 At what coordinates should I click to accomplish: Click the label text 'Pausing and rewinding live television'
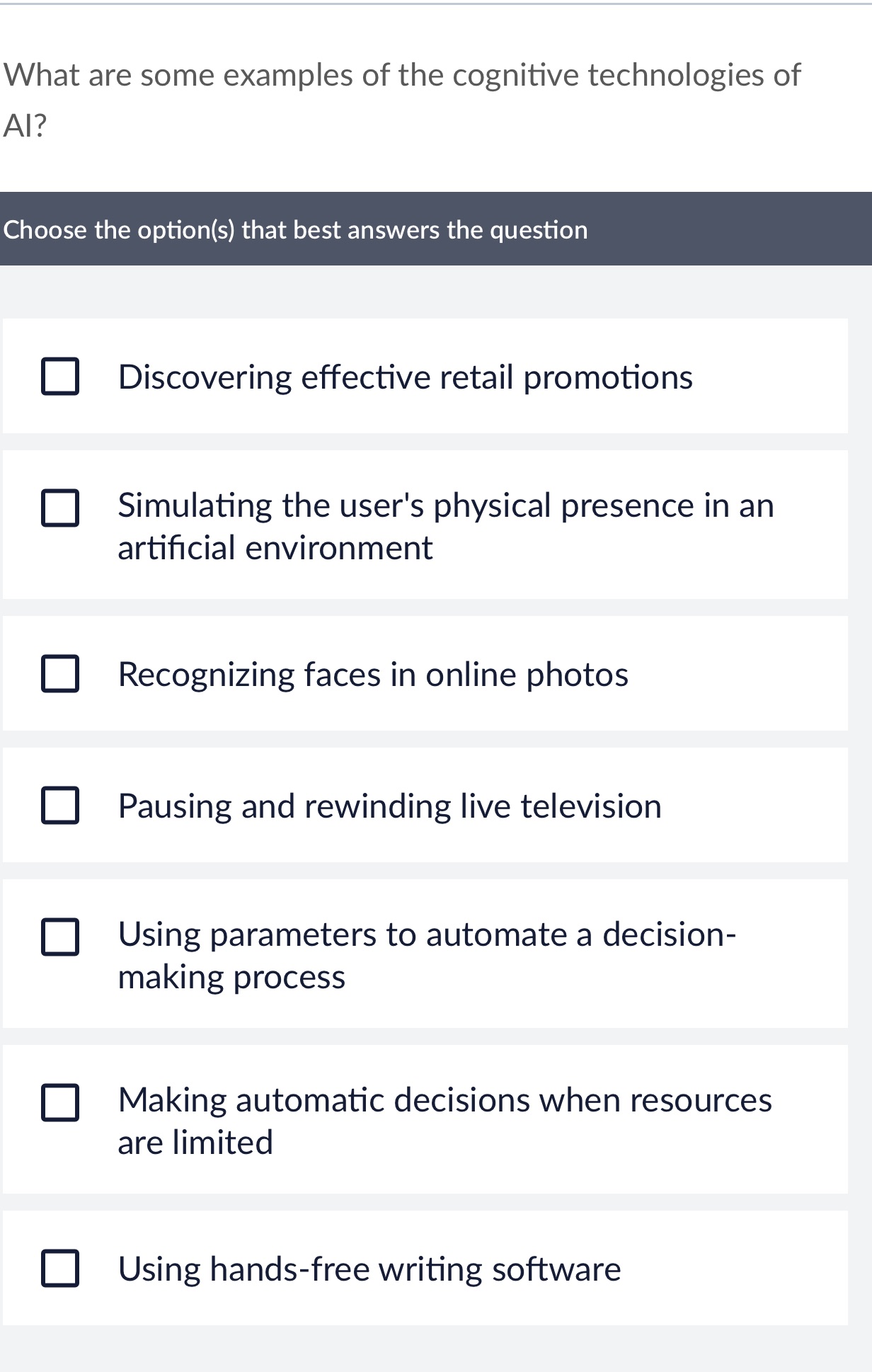390,806
